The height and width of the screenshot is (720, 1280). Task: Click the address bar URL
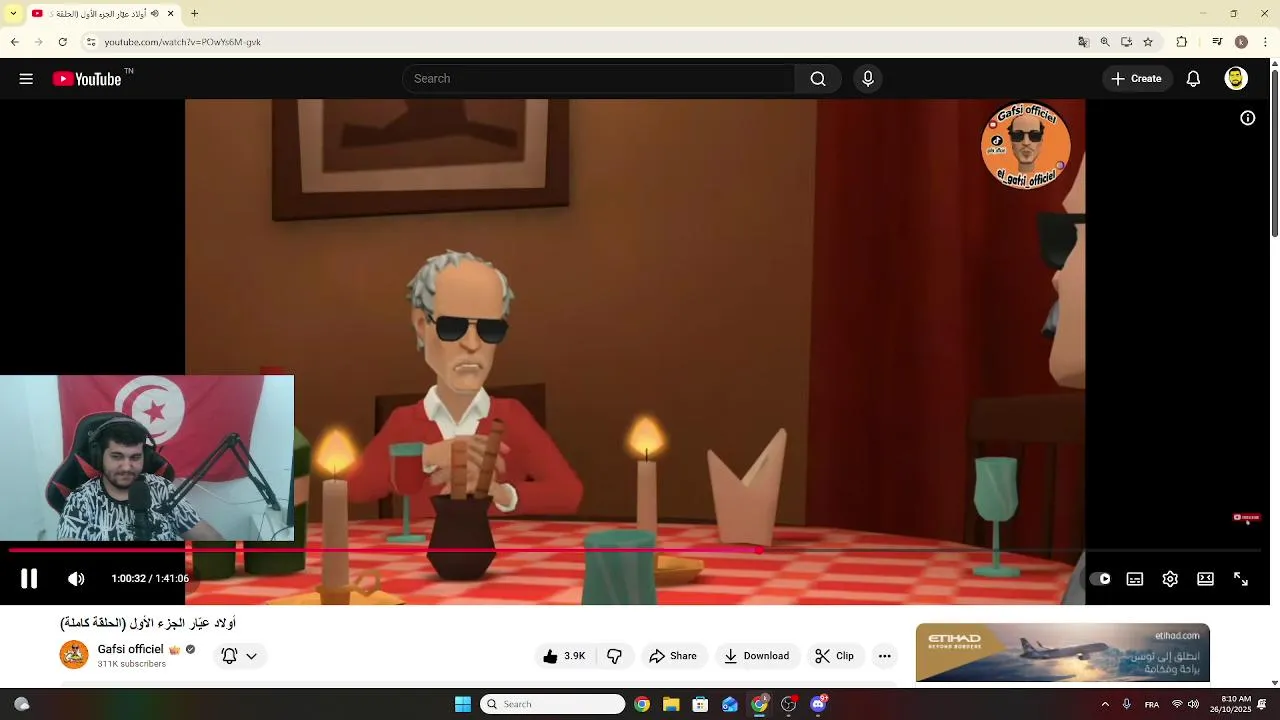pyautogui.click(x=183, y=42)
